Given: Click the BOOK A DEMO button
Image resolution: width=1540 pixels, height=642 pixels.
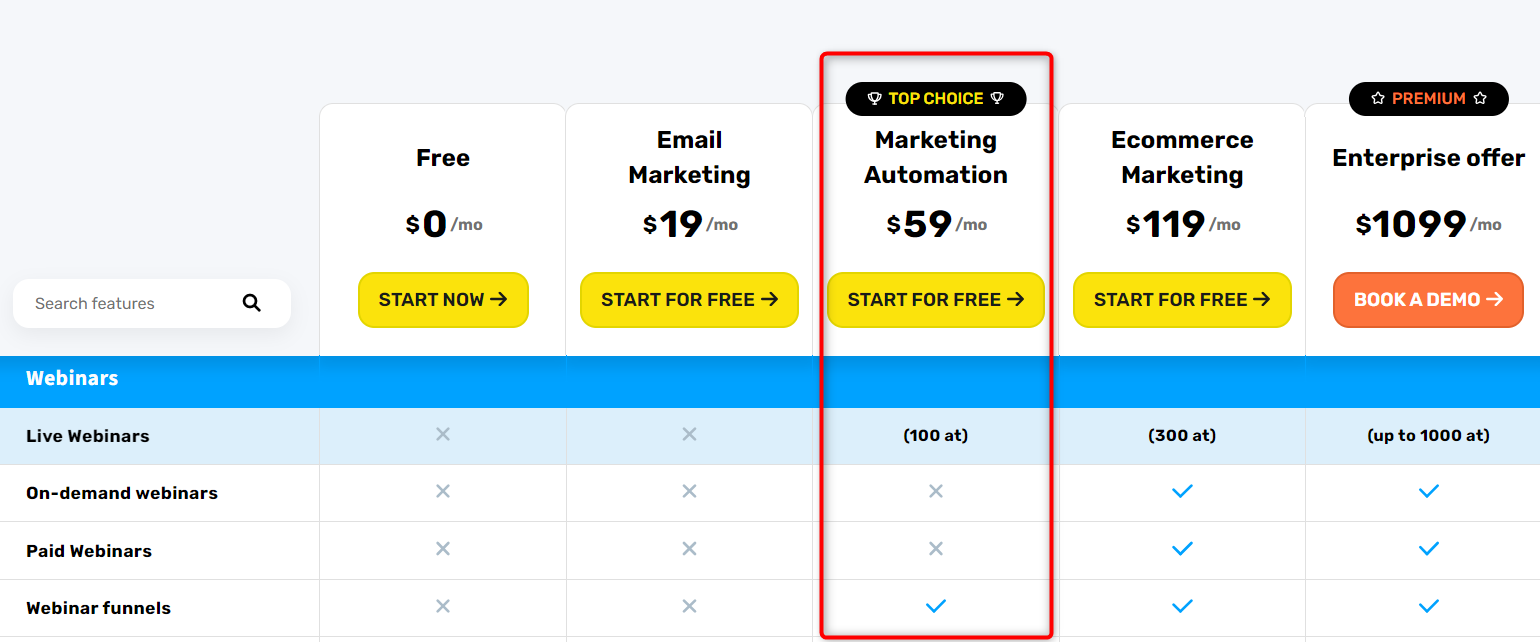Looking at the screenshot, I should click(1429, 300).
